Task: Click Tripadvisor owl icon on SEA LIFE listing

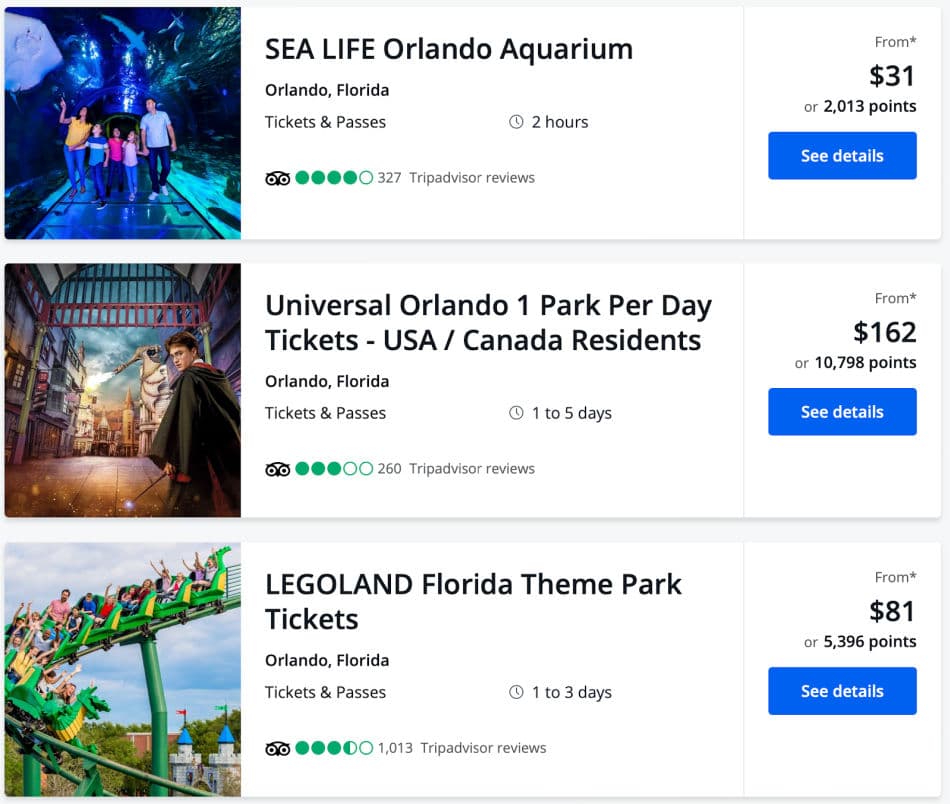Action: point(277,178)
